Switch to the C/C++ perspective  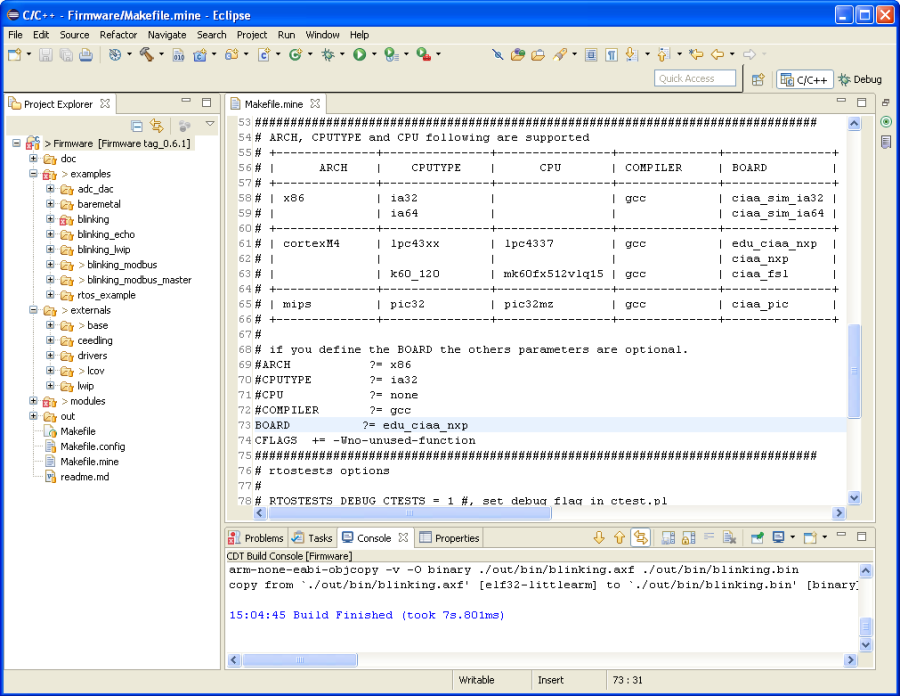click(804, 80)
